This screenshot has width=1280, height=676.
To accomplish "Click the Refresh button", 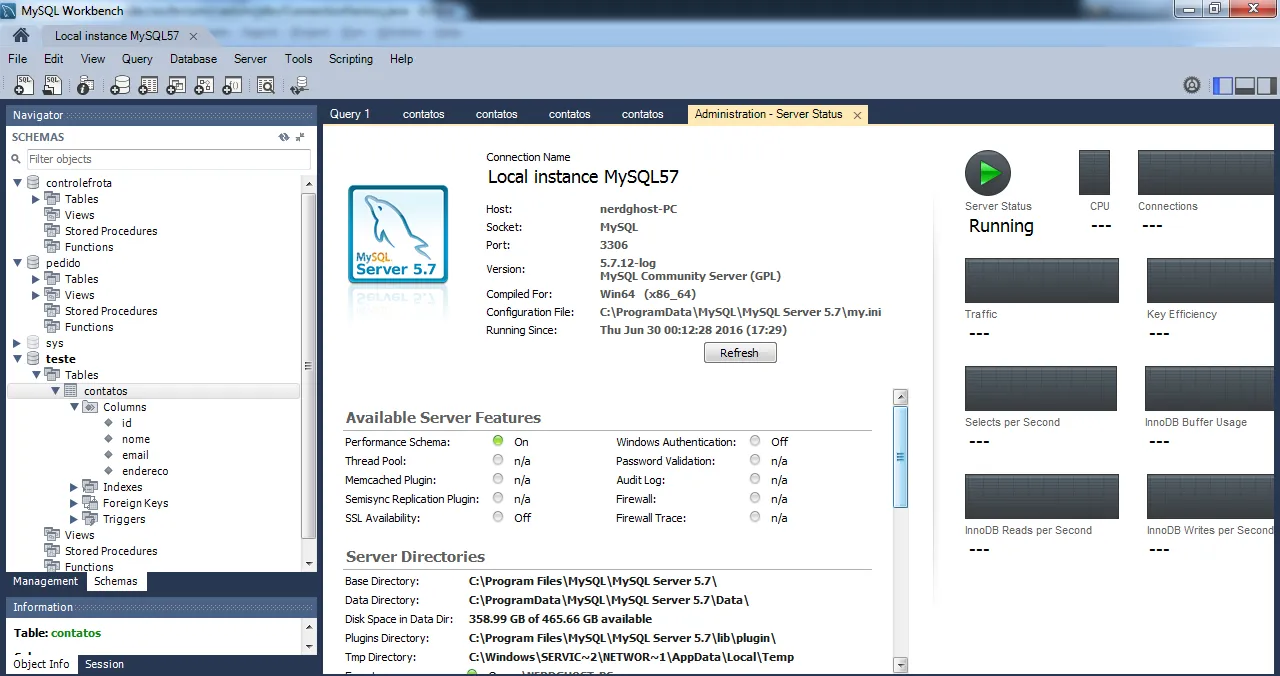I will 739,353.
